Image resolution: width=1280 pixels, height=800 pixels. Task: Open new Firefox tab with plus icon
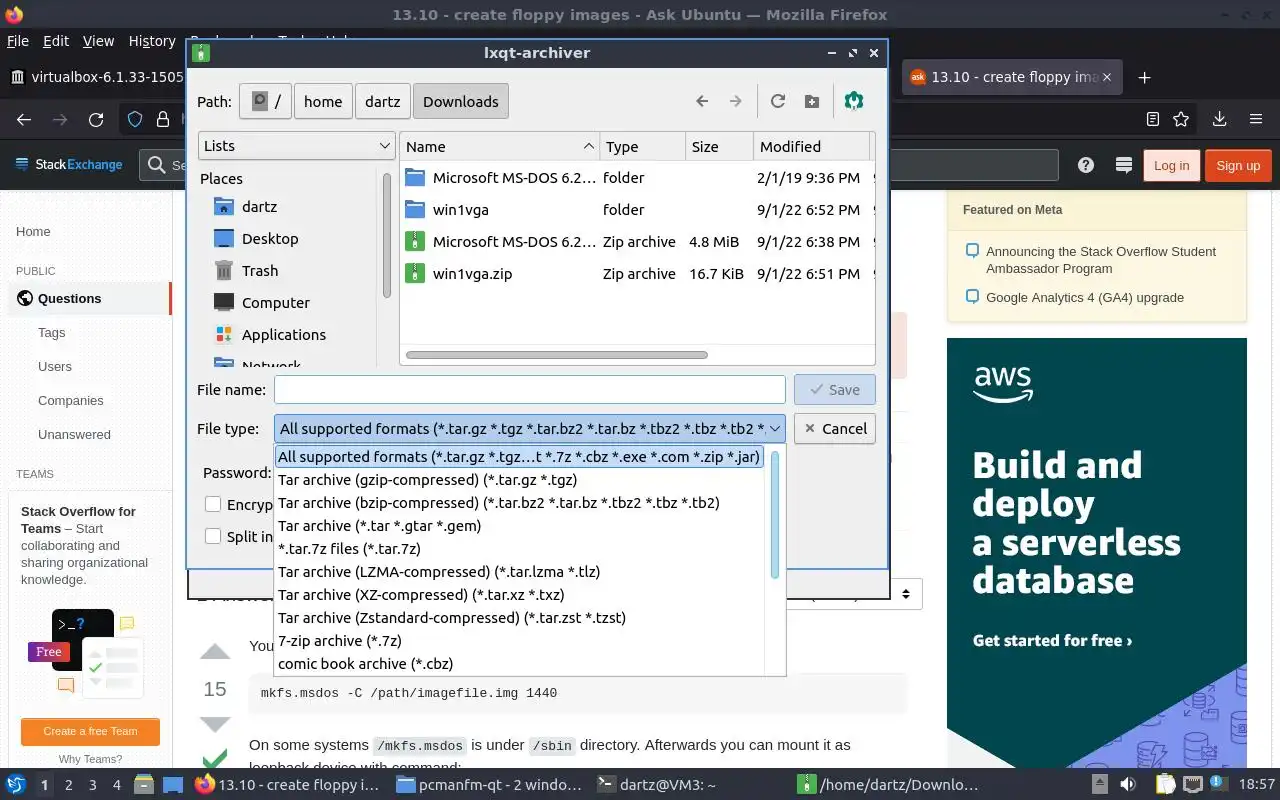tap(1145, 77)
